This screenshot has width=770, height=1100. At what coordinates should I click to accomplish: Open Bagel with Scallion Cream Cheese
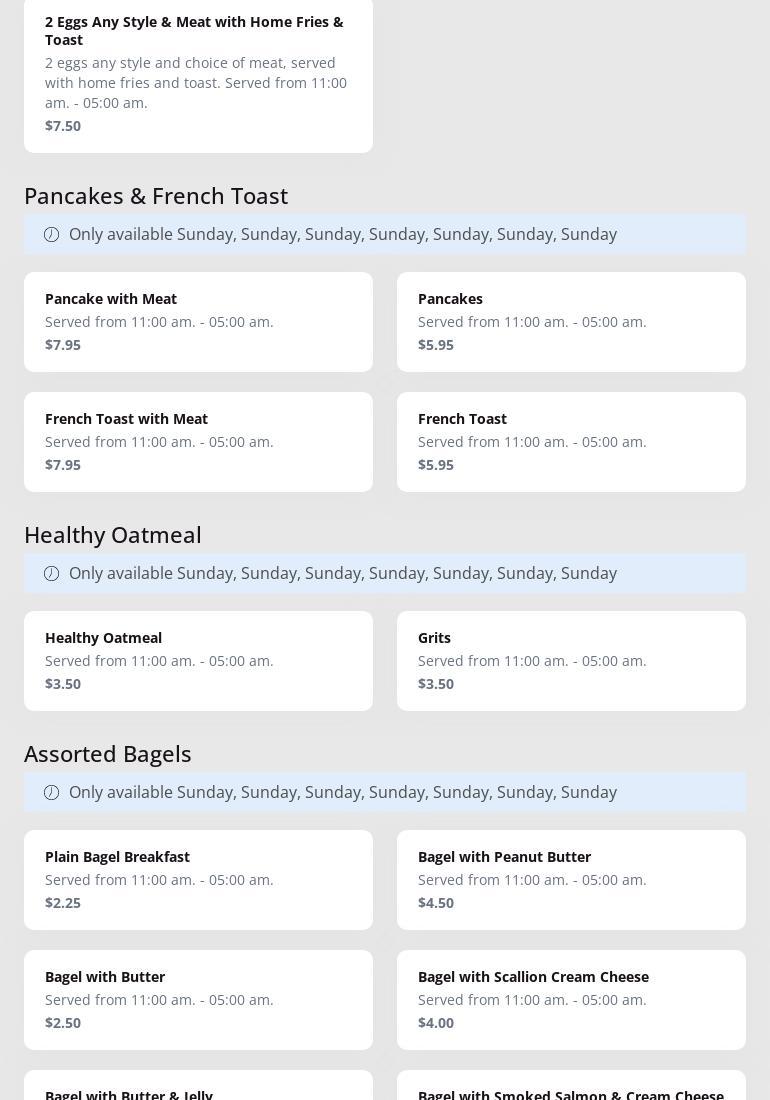tap(571, 1000)
